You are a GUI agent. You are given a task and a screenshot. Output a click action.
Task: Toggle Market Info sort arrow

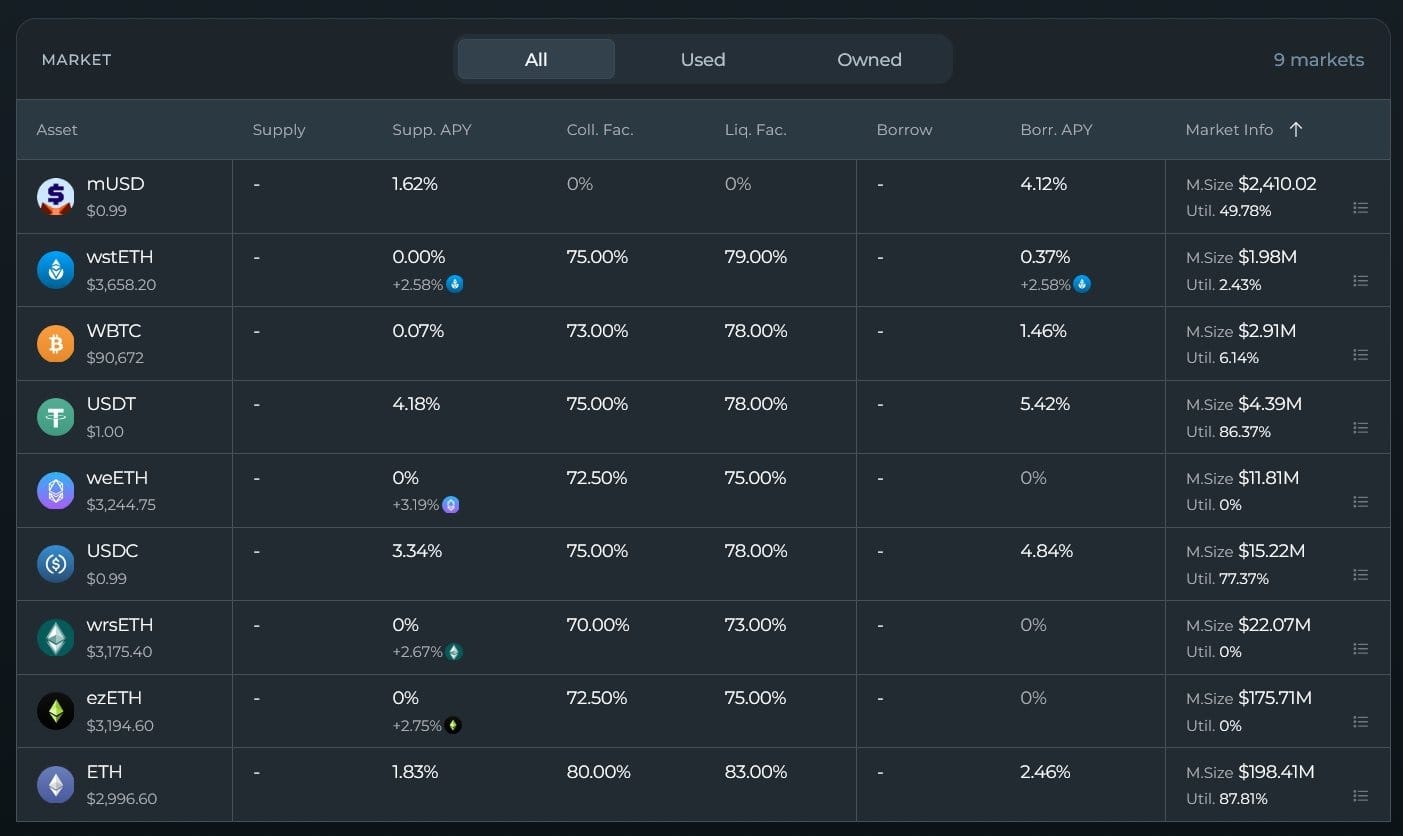(1296, 129)
